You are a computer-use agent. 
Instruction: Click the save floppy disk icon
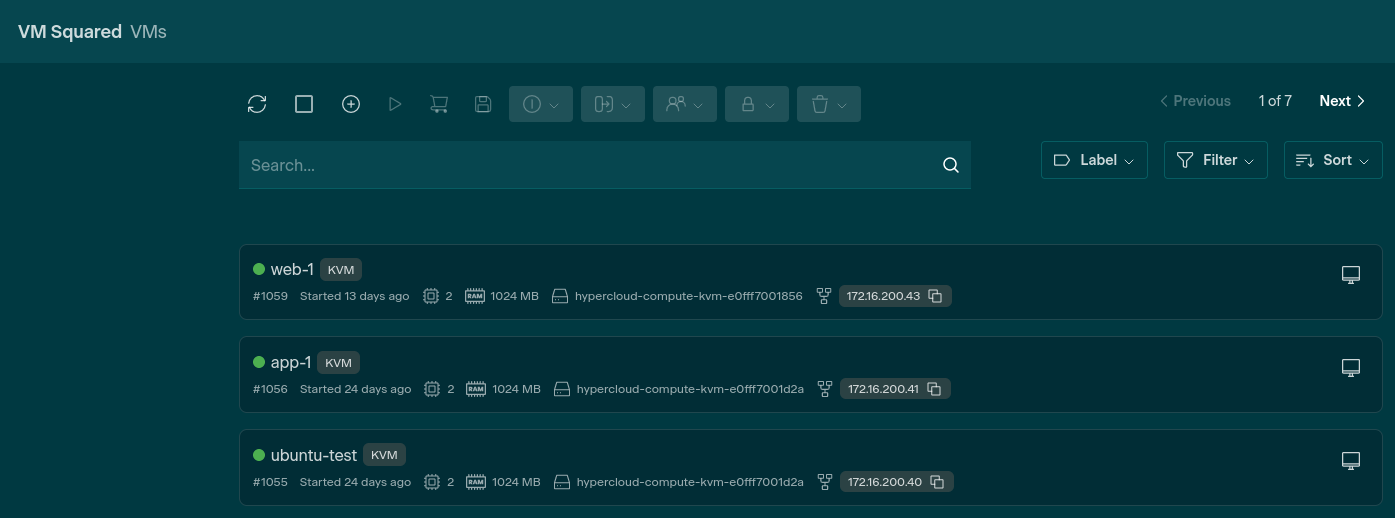click(483, 104)
